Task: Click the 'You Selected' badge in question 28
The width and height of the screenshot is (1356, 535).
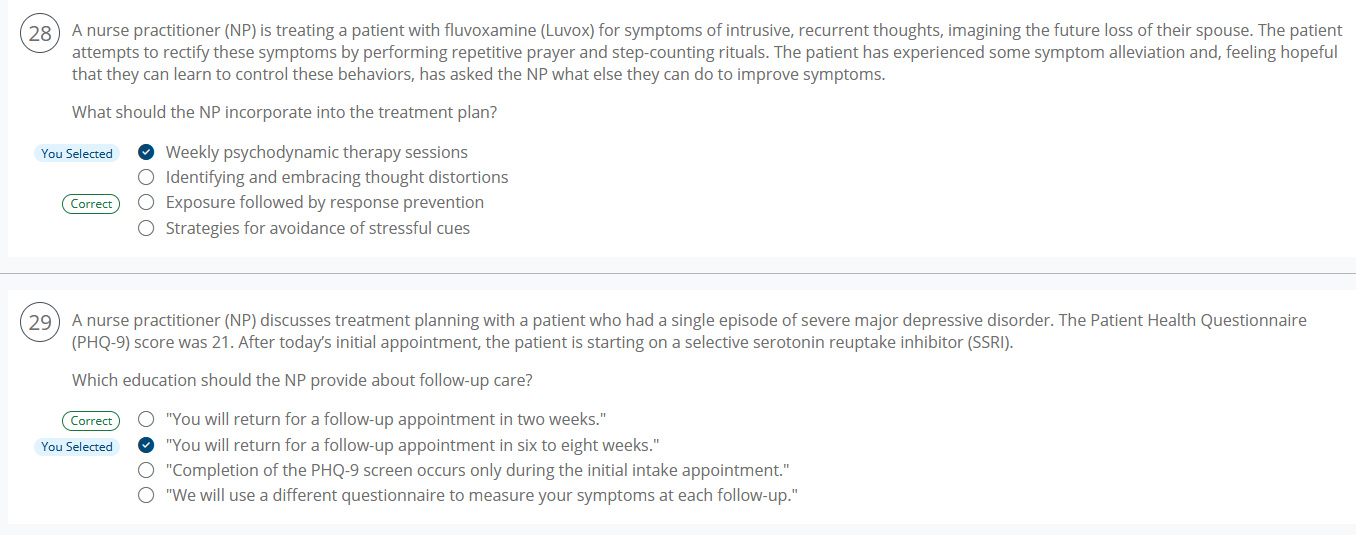Action: pos(77,154)
